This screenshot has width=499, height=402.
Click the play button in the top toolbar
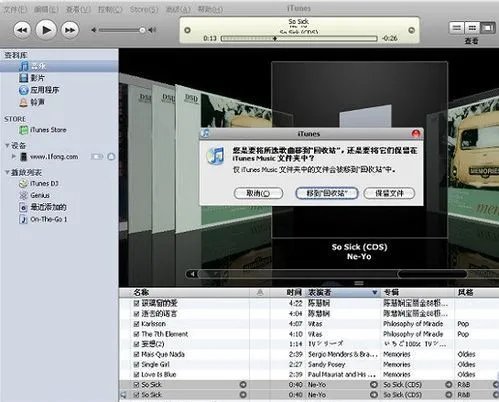pyautogui.click(x=46, y=30)
